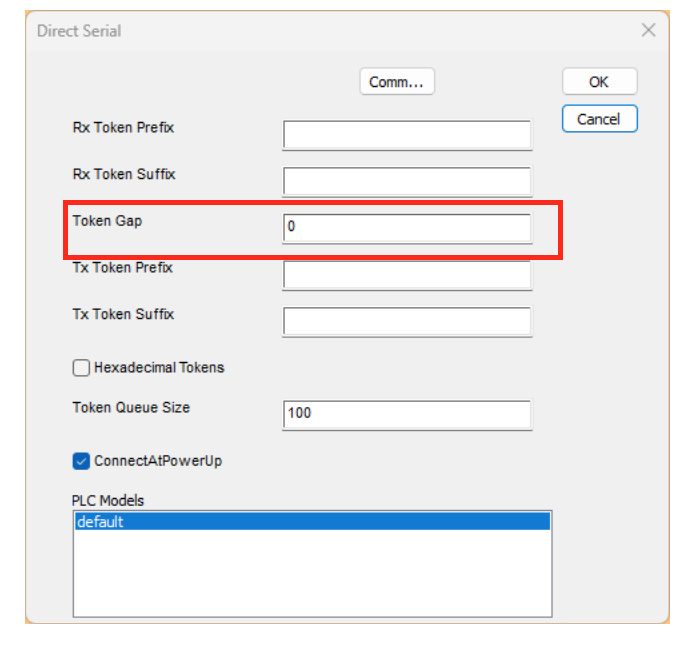
Task: Select the Tx Token Prefix text box
Action: [x=407, y=274]
